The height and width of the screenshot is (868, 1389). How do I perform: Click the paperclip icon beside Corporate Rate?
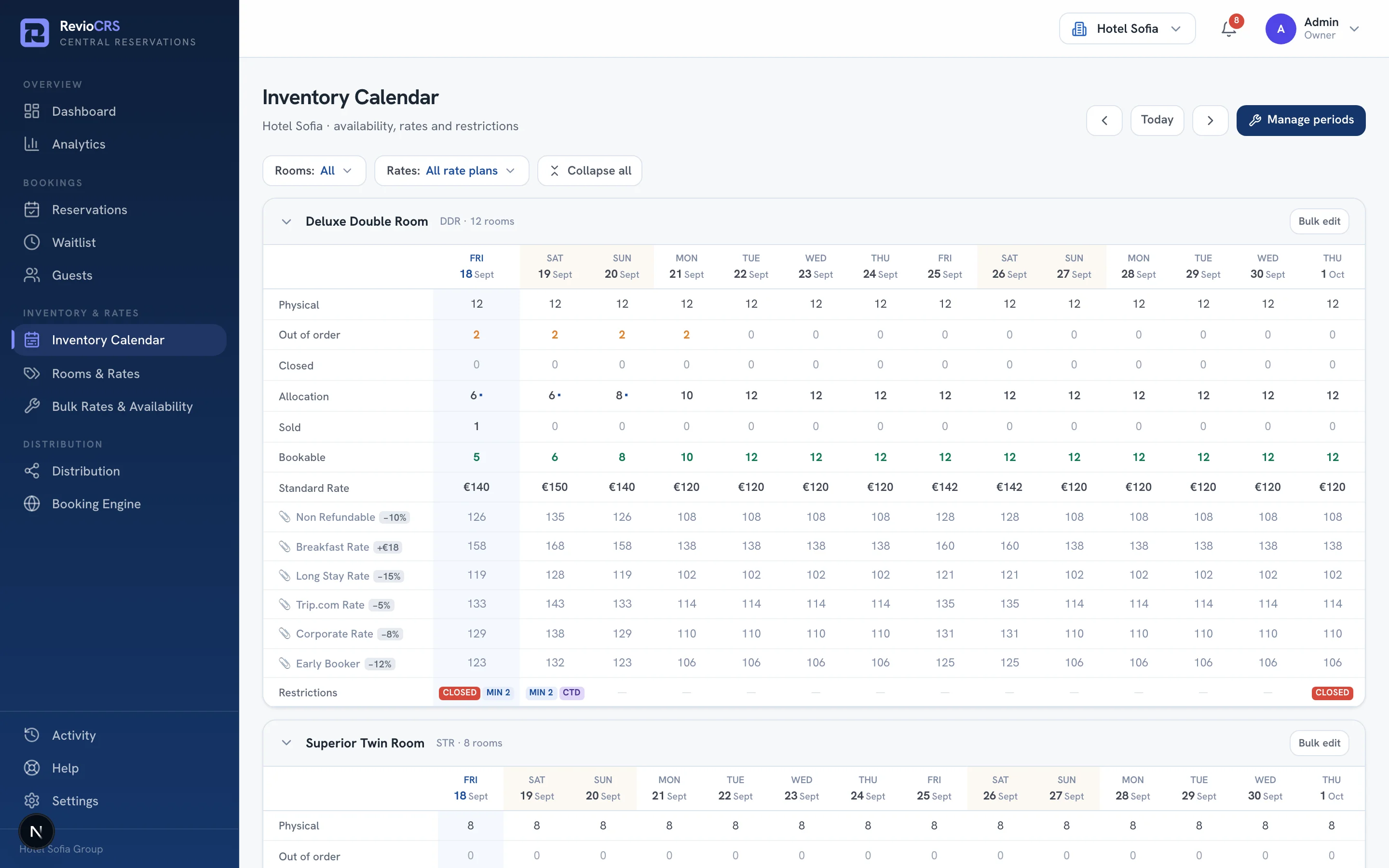(x=285, y=633)
